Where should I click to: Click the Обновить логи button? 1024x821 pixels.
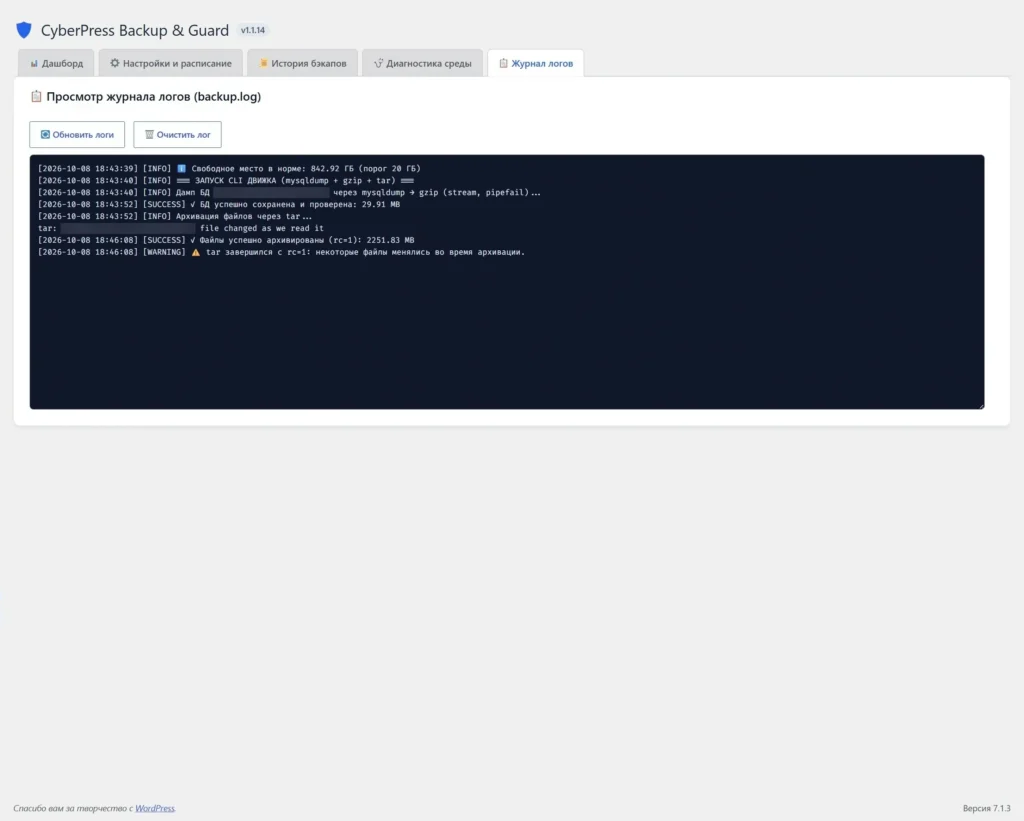point(77,135)
